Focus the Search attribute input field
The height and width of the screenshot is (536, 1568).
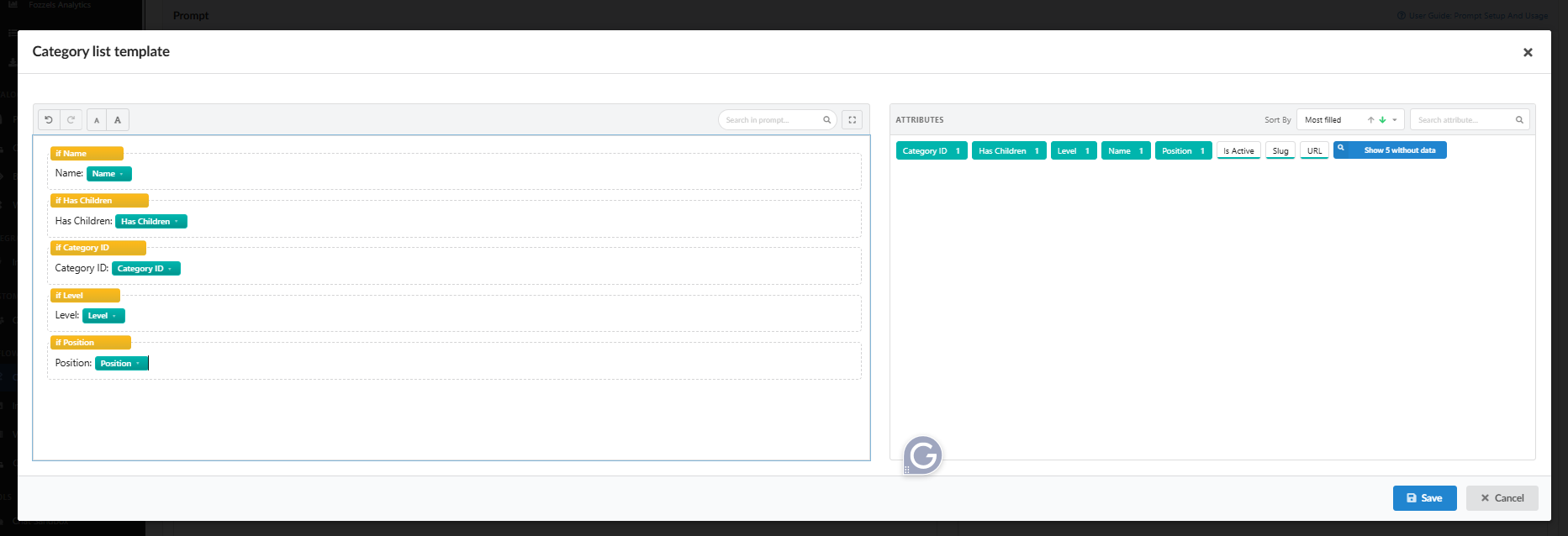click(x=1470, y=120)
